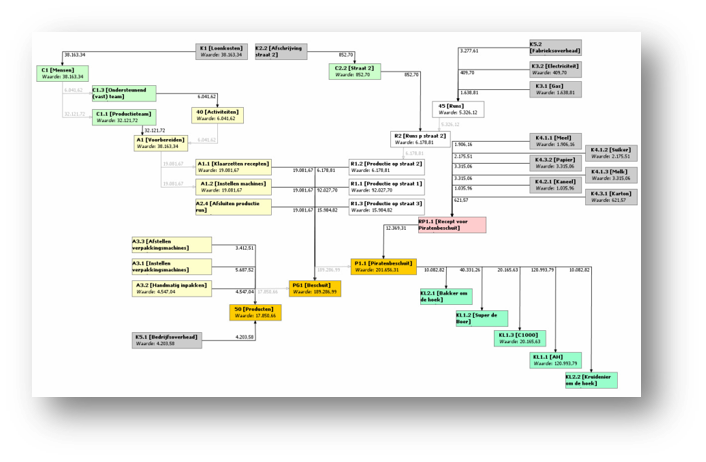Image resolution: width=706 pixels, height=462 pixels.
Task: Click the 128.993,79 edge value leading to AH
Action: pyautogui.click(x=543, y=270)
